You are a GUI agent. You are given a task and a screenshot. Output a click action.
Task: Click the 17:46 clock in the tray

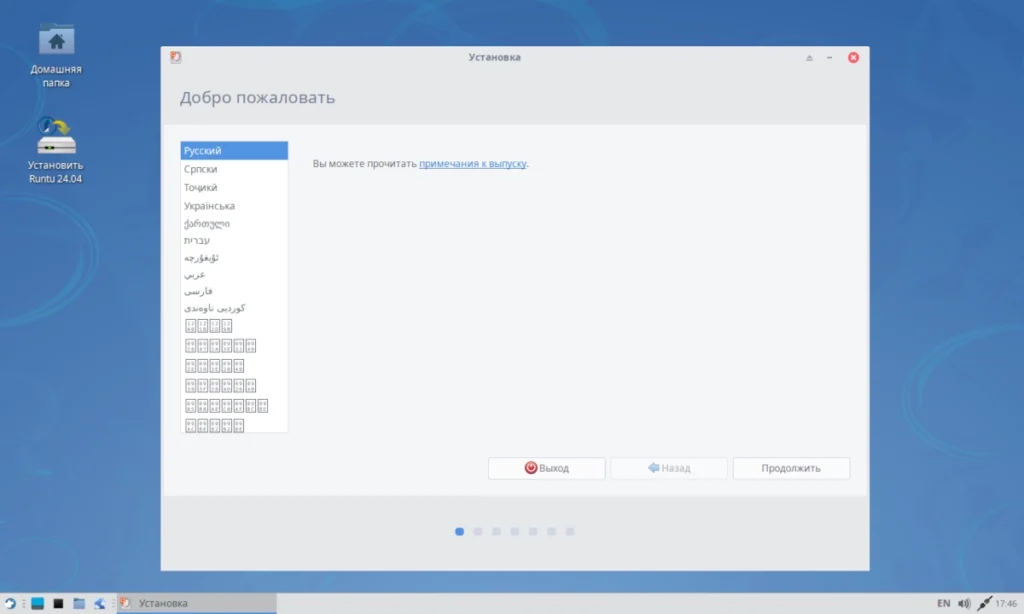[x=1006, y=604]
